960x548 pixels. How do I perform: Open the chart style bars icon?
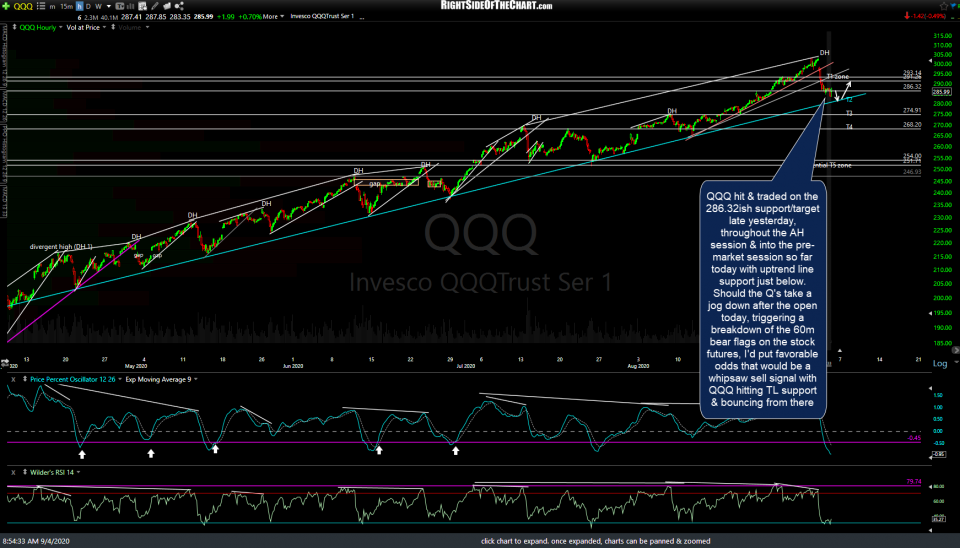click(x=130, y=6)
